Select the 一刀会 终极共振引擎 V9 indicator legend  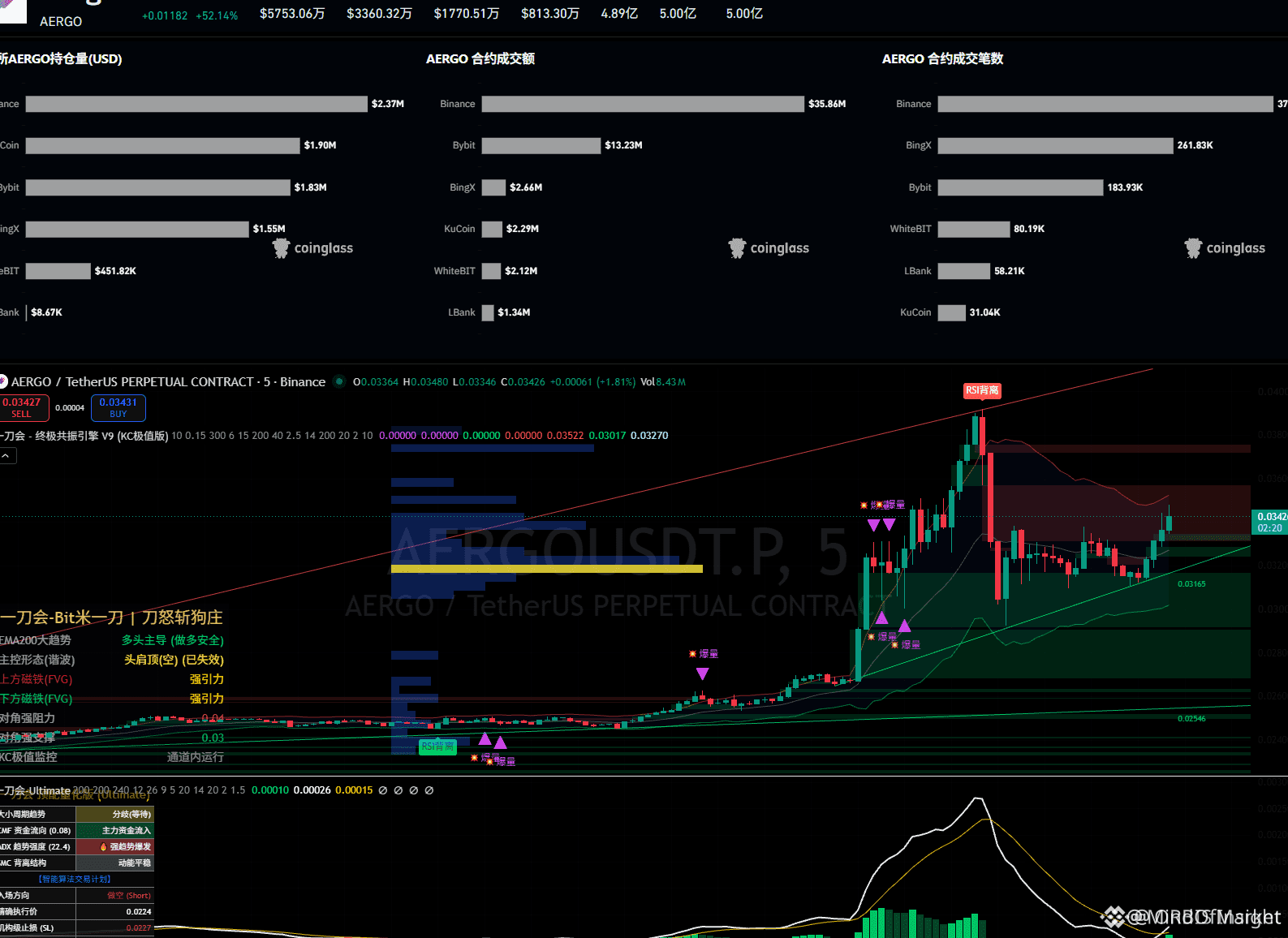click(x=84, y=436)
